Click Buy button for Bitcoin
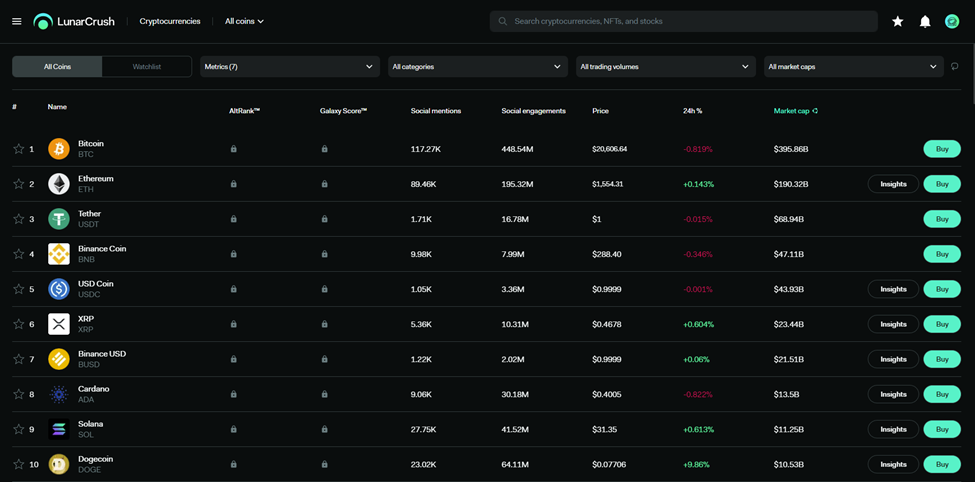 [x=942, y=149]
